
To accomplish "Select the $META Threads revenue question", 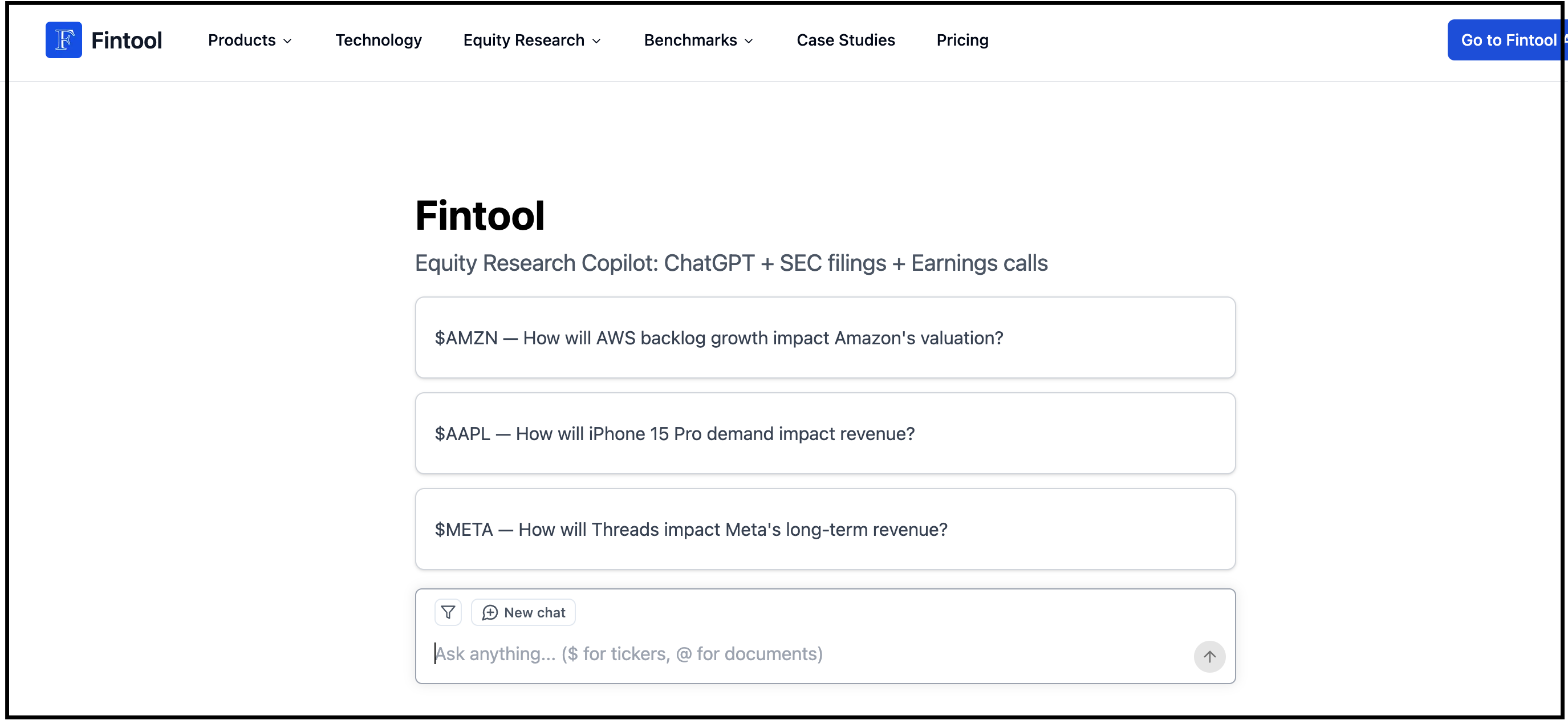I will (x=825, y=529).
